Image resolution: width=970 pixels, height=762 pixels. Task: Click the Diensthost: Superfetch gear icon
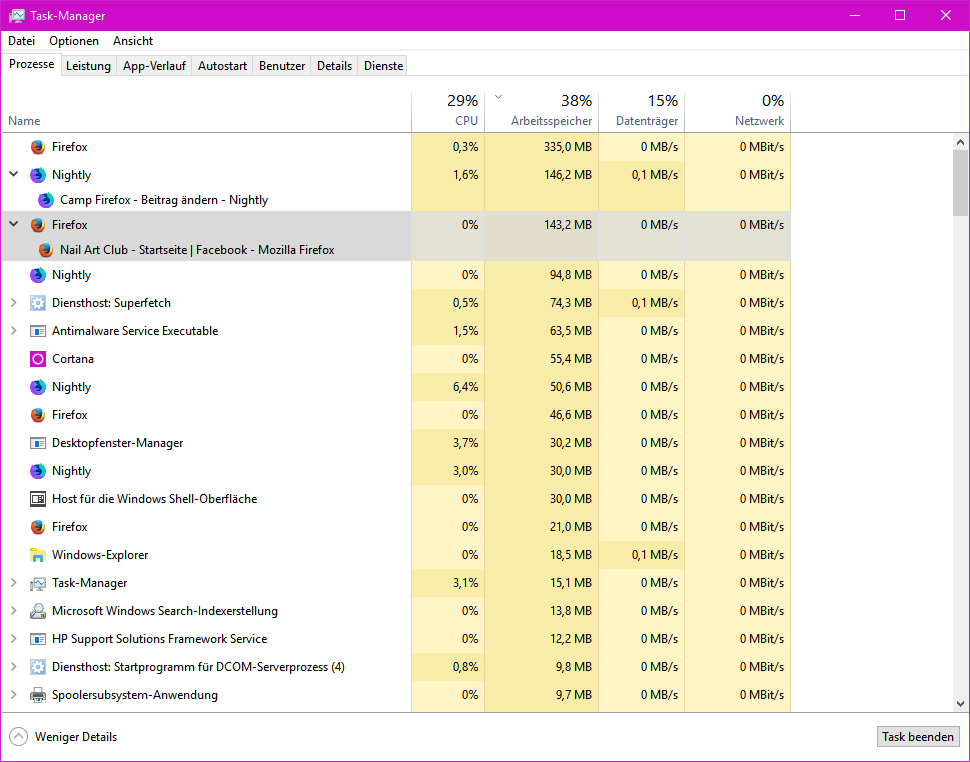38,303
